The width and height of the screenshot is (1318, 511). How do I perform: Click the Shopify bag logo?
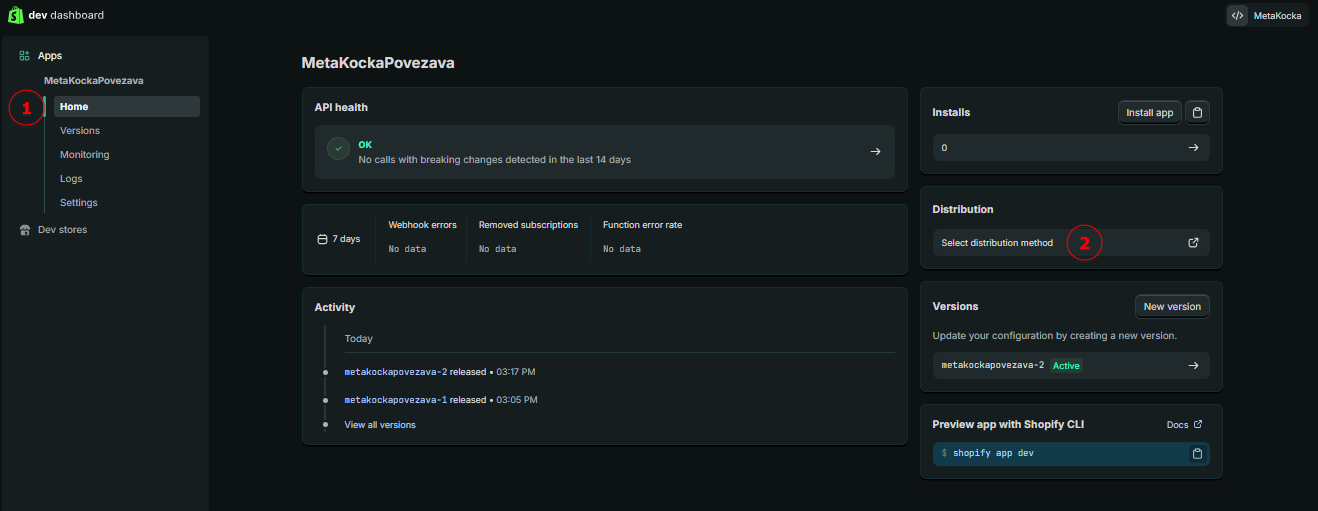coord(16,15)
